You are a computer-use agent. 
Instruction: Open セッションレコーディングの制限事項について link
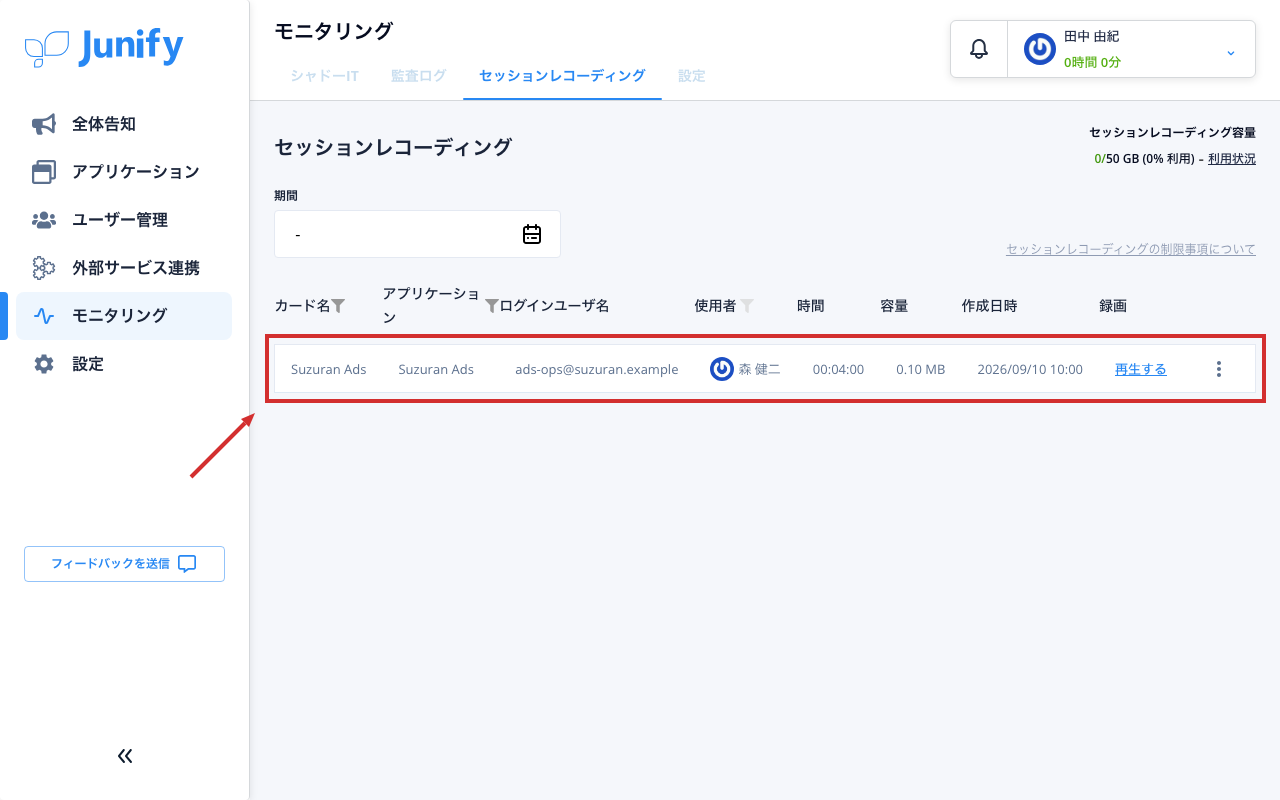(x=1131, y=249)
